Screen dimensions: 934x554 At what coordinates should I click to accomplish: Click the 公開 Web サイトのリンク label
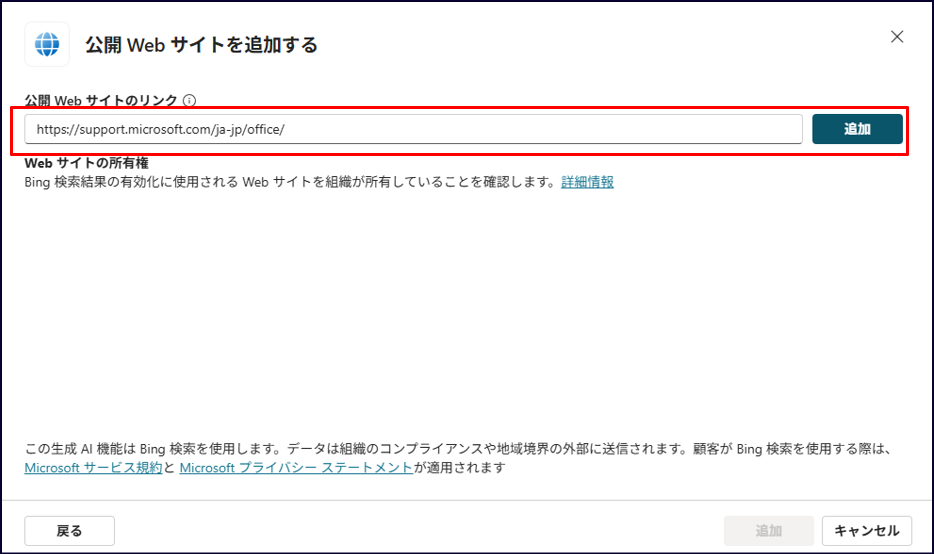(101, 100)
